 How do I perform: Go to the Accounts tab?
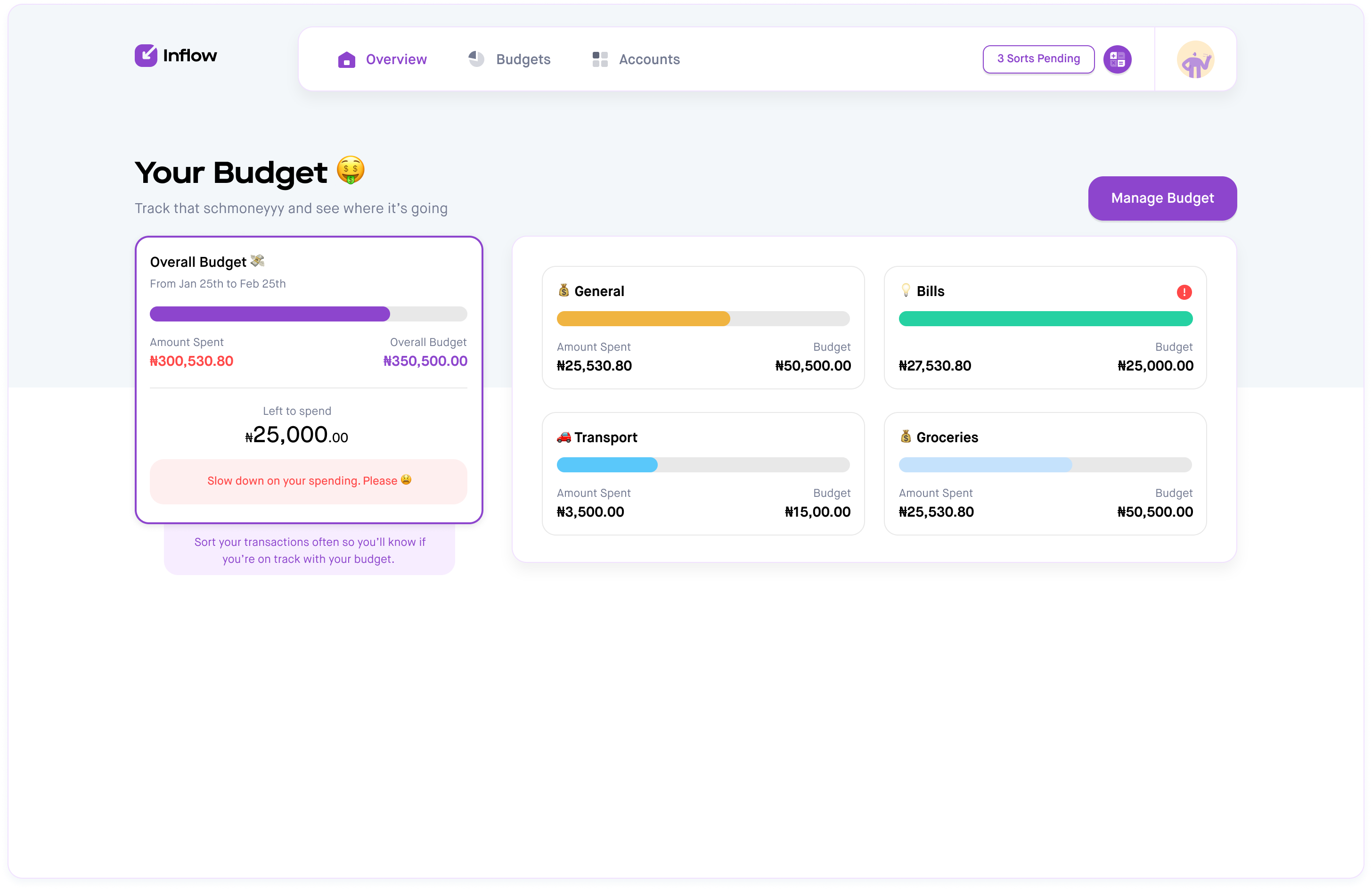[636, 59]
